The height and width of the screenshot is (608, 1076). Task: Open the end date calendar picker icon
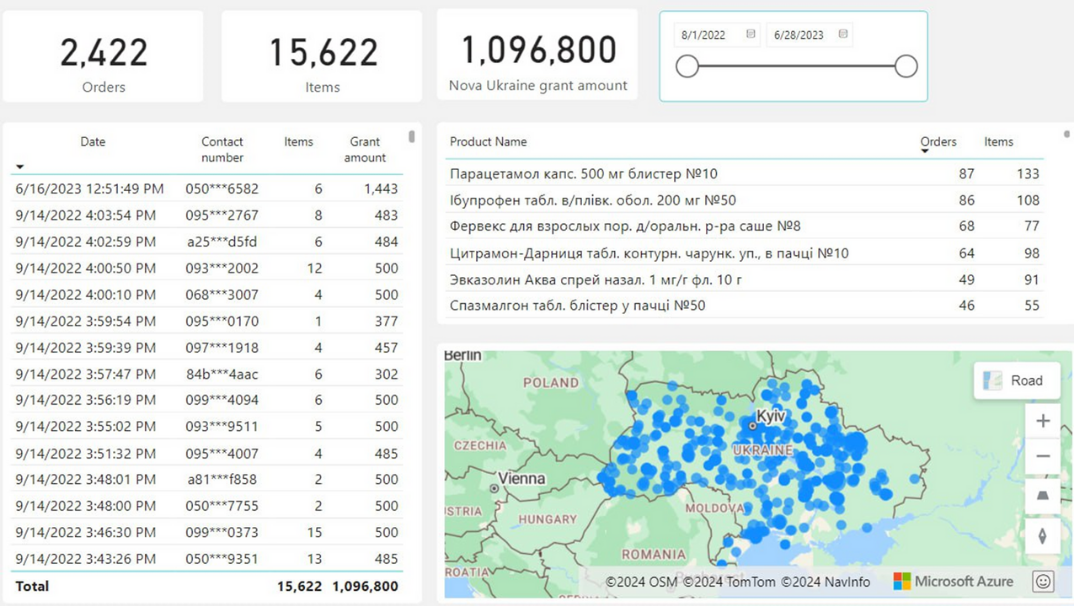843,34
